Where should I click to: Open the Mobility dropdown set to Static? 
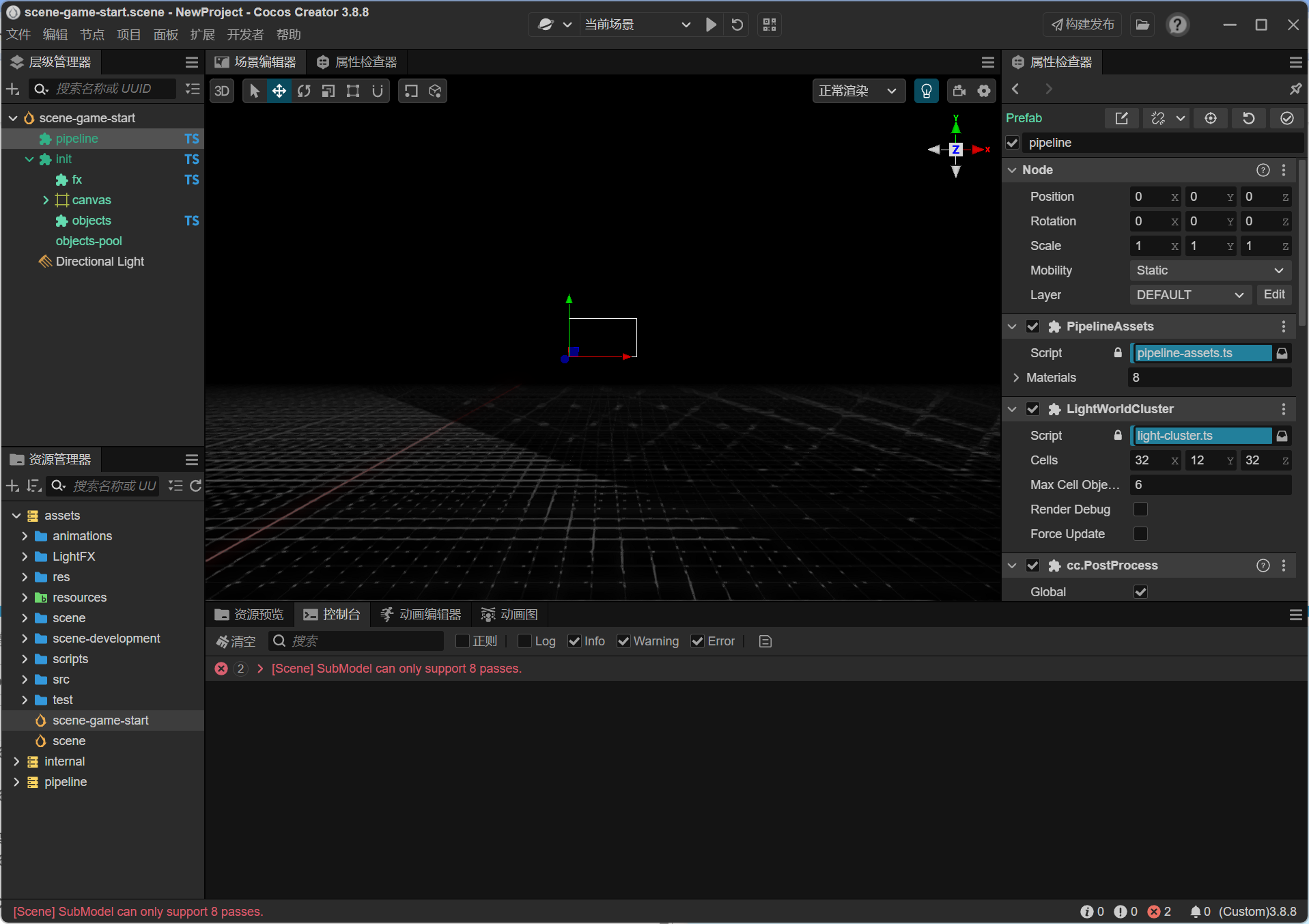click(1209, 270)
